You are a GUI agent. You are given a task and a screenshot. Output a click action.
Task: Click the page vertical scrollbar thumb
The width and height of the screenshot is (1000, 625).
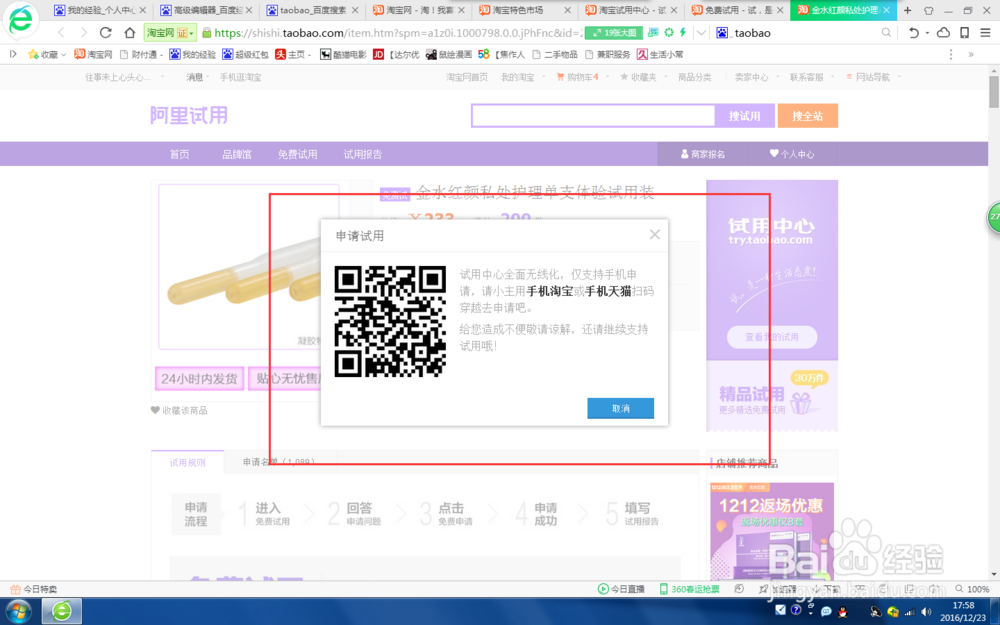tap(994, 92)
